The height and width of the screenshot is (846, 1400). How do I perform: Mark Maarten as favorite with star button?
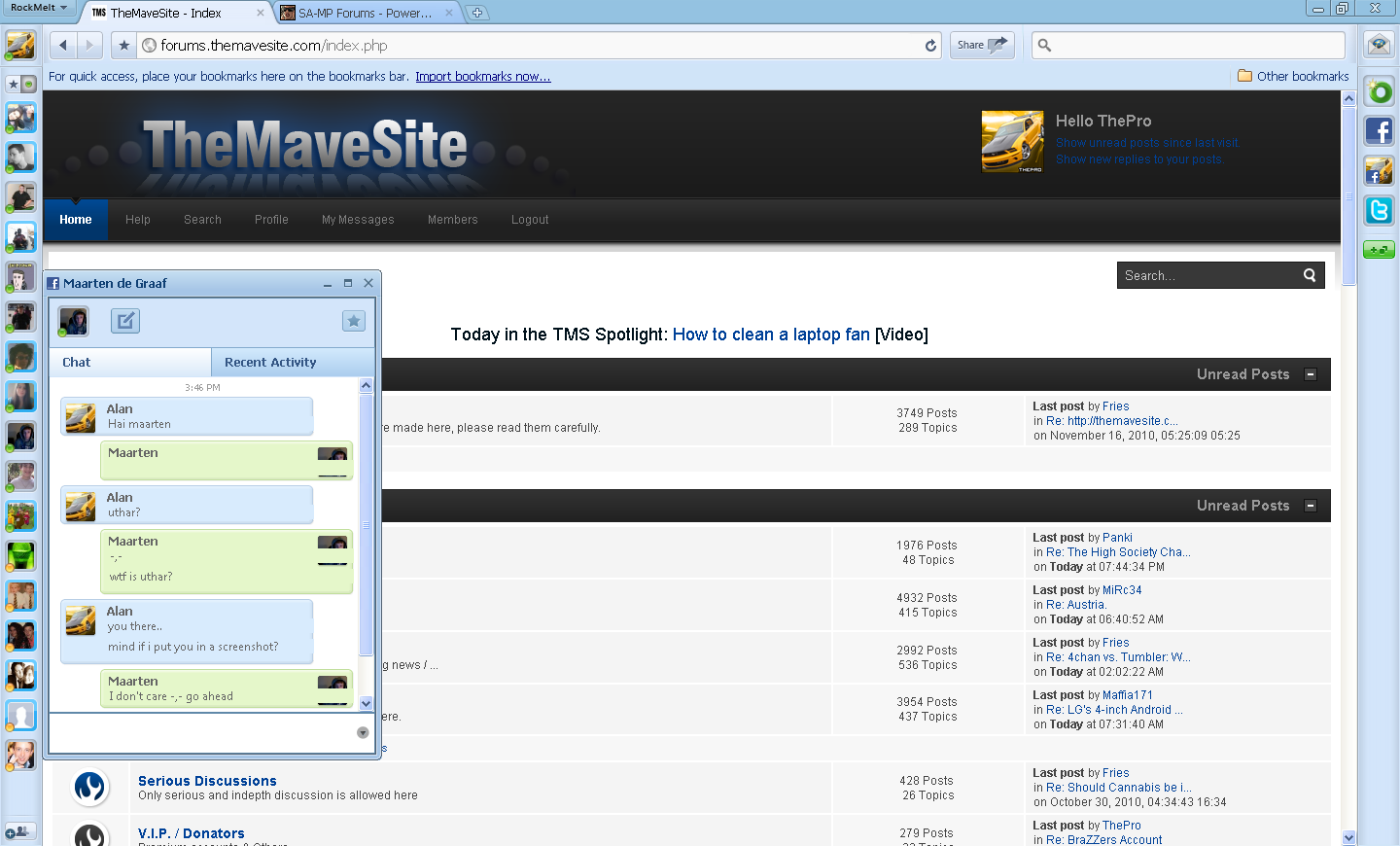[354, 321]
